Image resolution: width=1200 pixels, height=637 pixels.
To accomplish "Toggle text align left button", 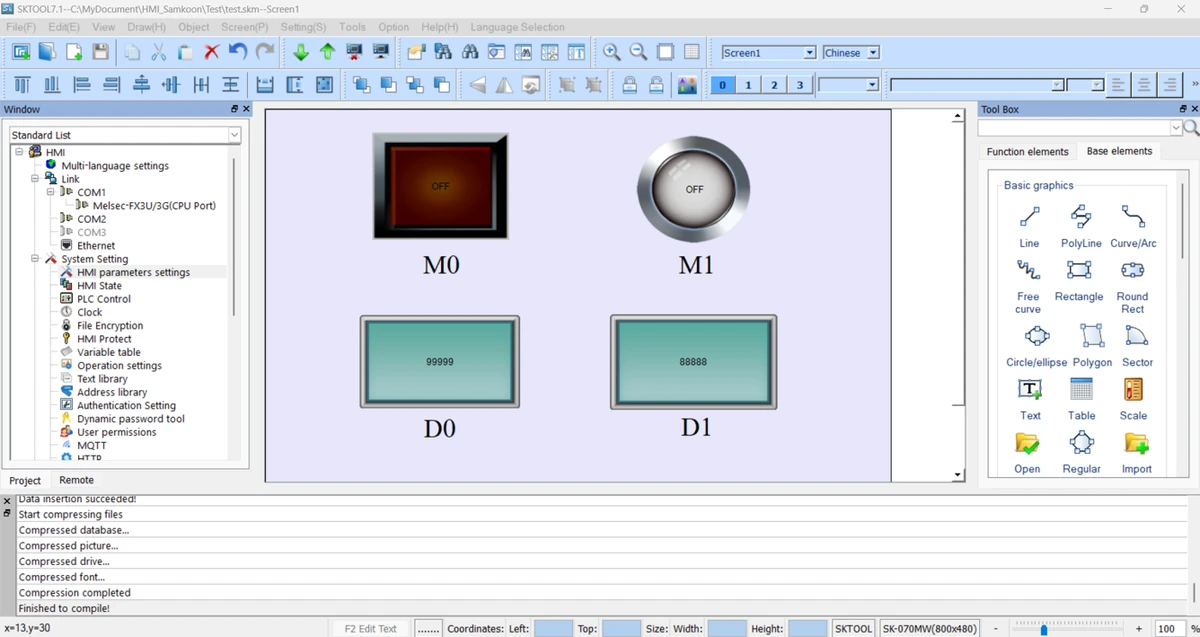I will (1118, 85).
